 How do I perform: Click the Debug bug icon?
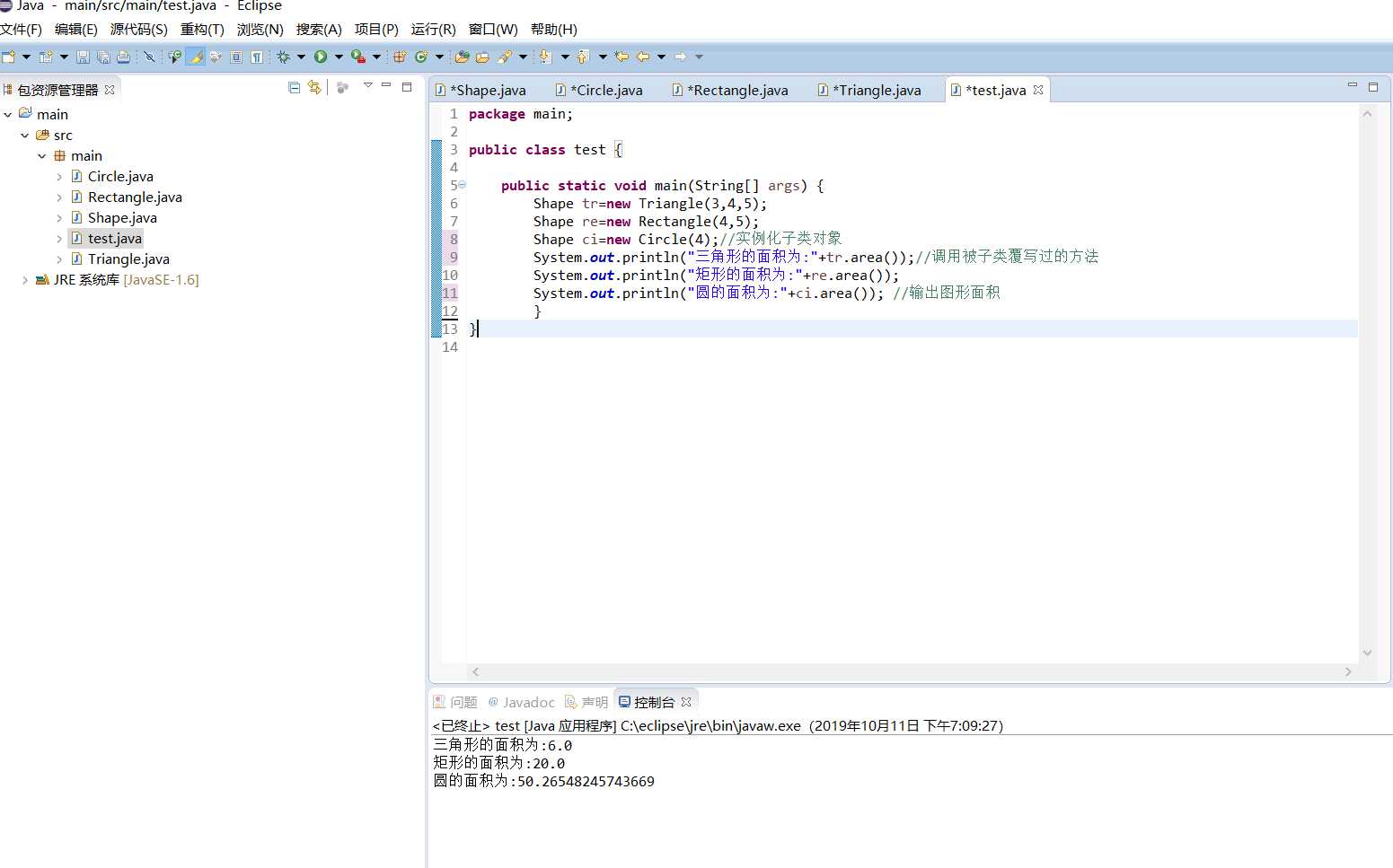click(x=283, y=57)
